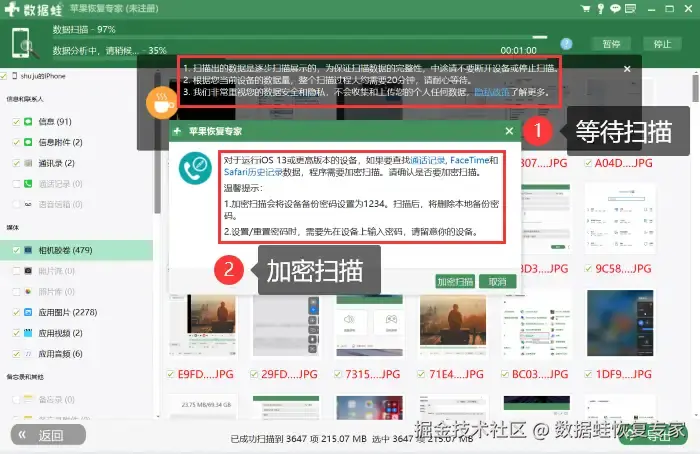Image resolution: width=700 pixels, height=454 pixels.
Task: Click the voicemail icon in sidebar
Action: point(28,204)
